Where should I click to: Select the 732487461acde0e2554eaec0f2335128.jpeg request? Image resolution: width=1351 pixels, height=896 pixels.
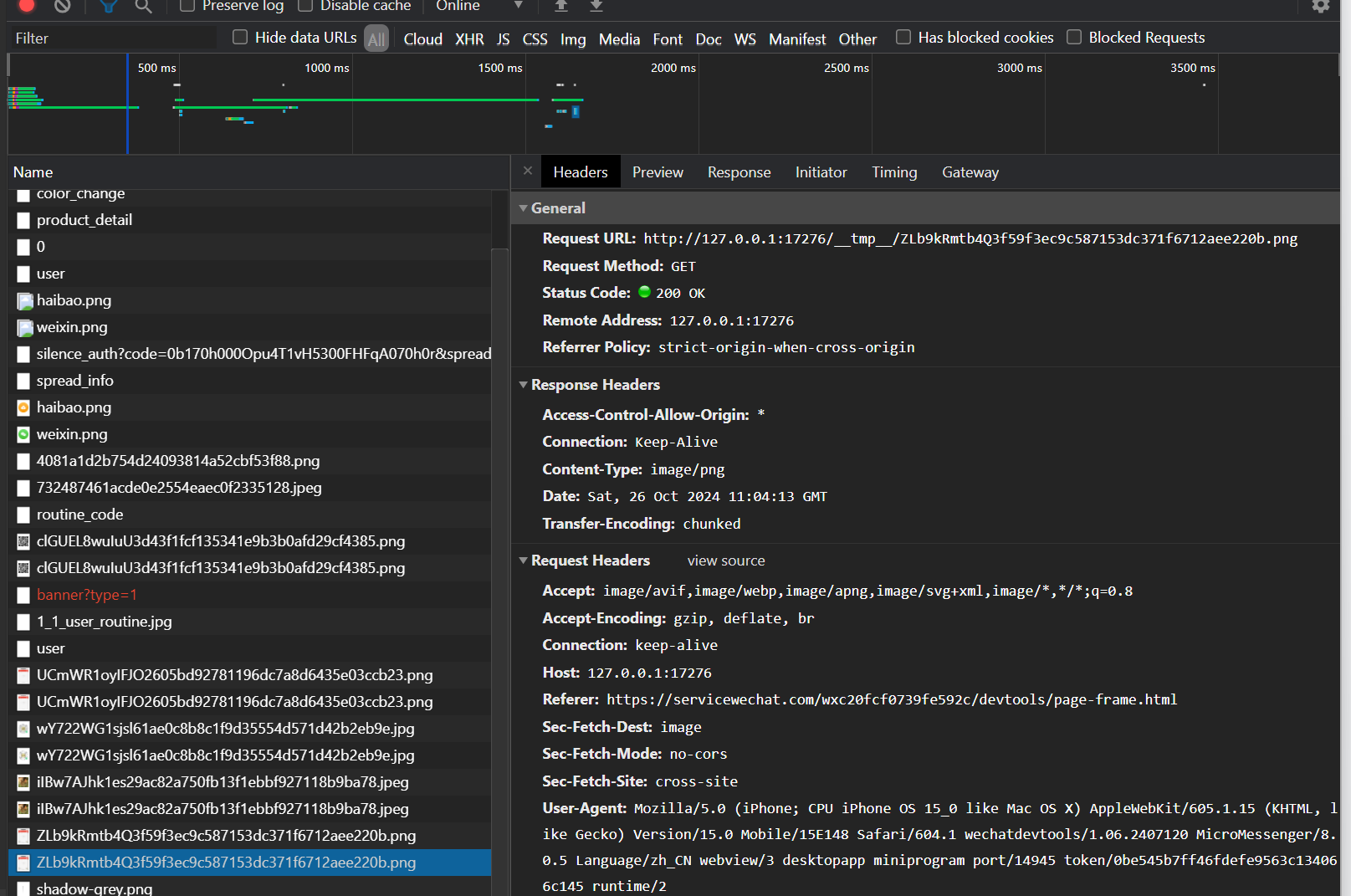(x=250, y=488)
